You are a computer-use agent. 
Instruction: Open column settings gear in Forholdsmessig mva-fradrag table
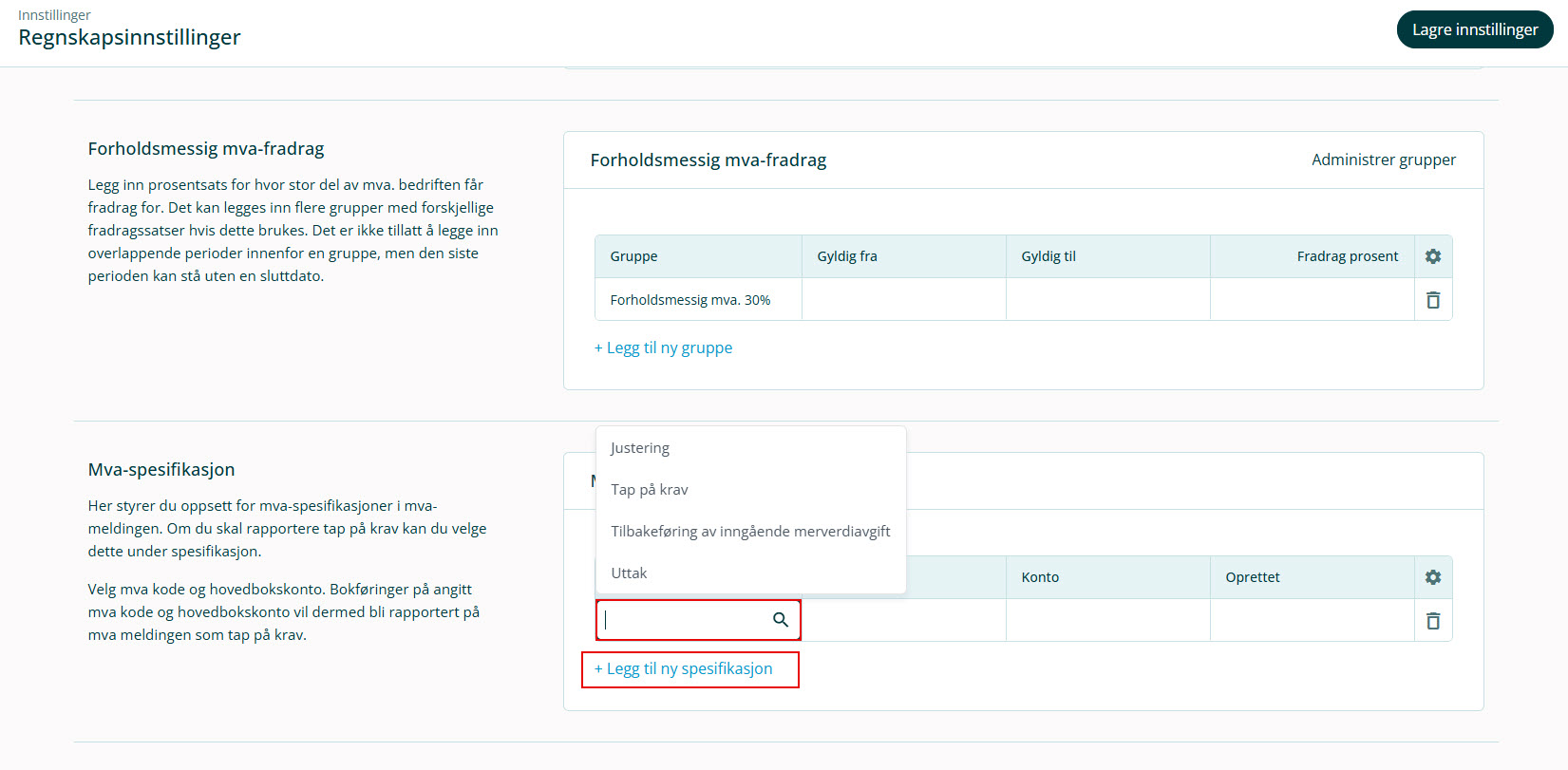1432,256
